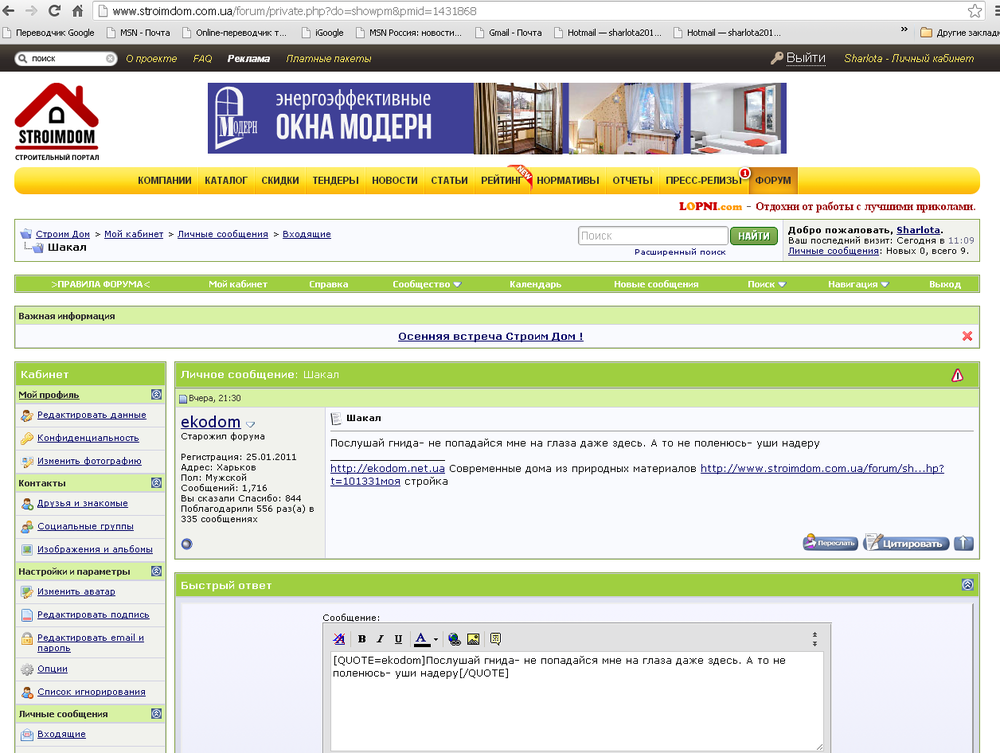Click the editor size adjustment arrows
Image resolution: width=1000 pixels, height=753 pixels.
(x=814, y=640)
